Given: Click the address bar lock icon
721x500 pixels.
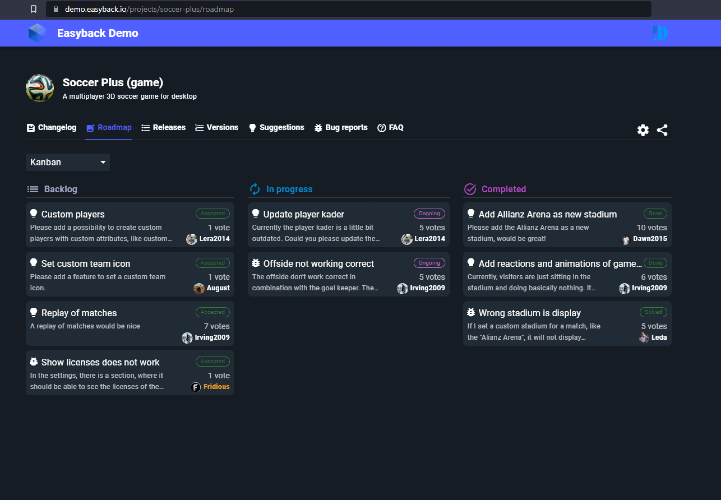Looking at the screenshot, I should [x=56, y=9].
